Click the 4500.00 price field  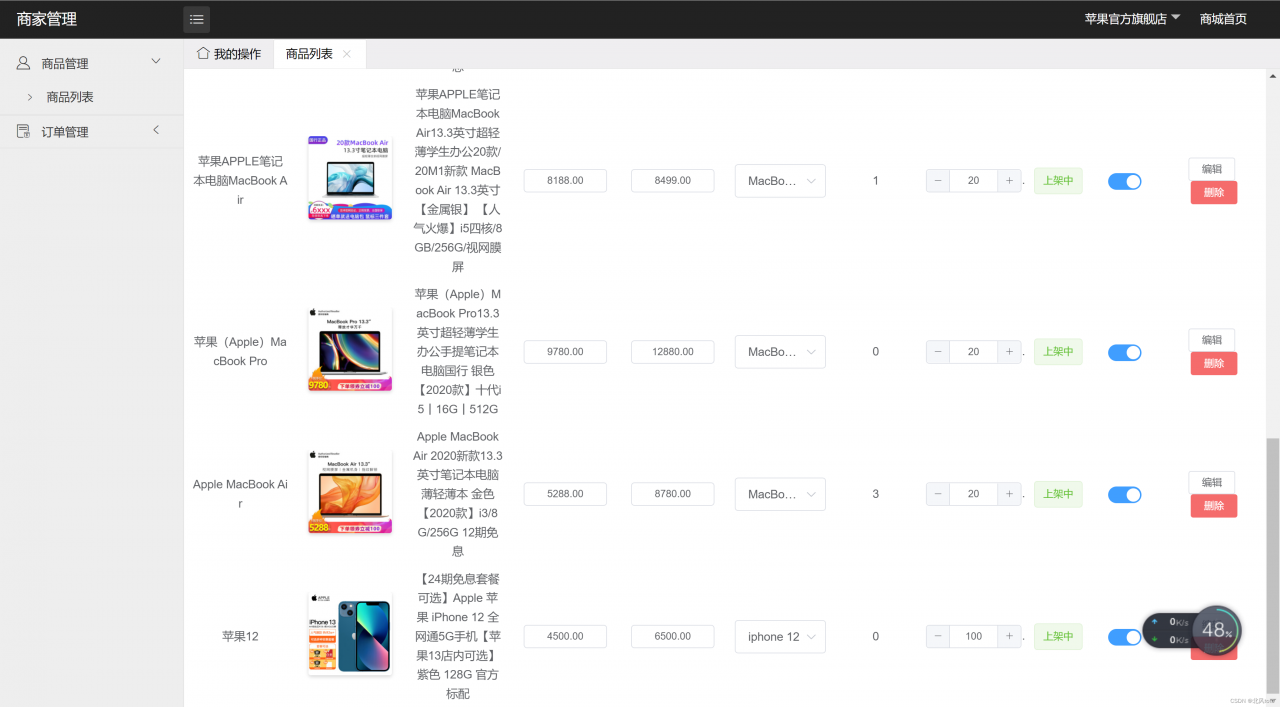565,636
